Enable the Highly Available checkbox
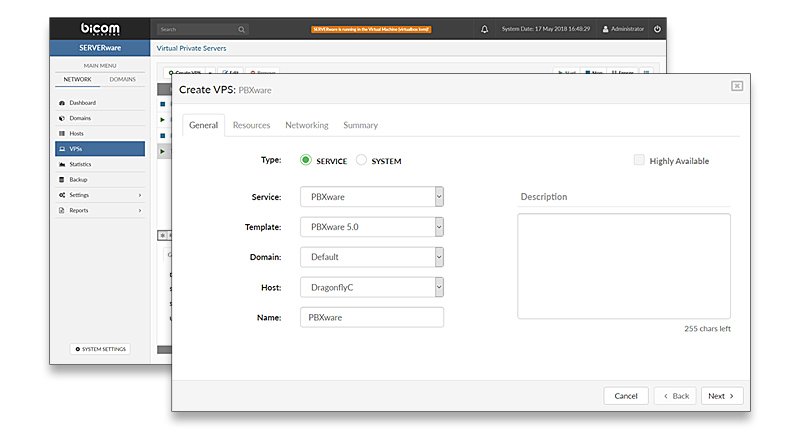Viewport: 800px width, 435px height. [639, 160]
